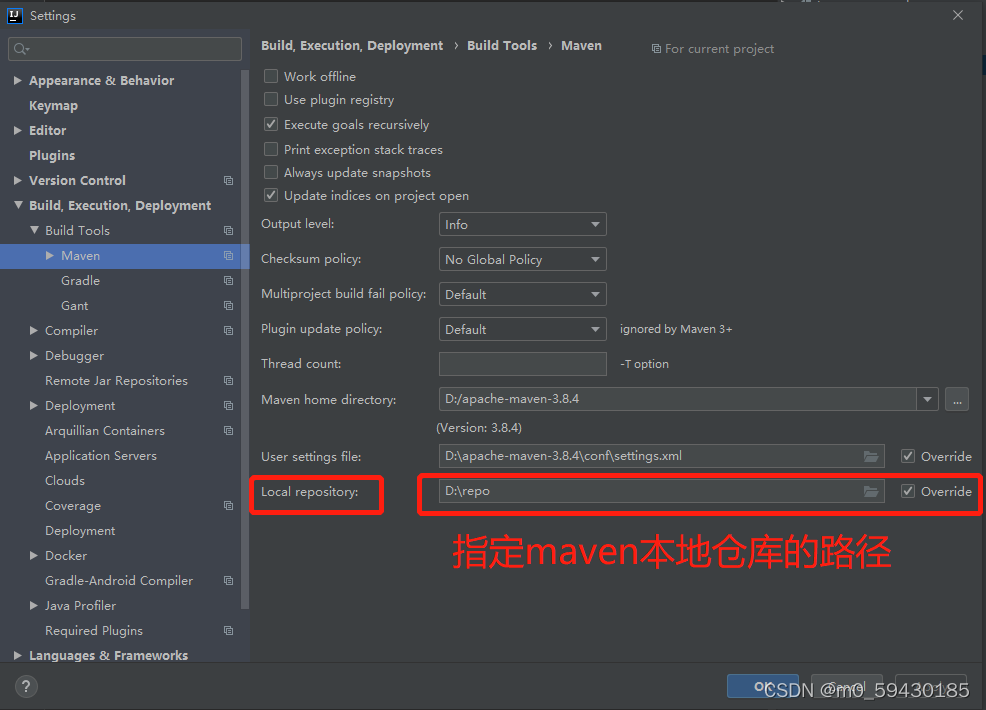Screen dimensions: 986x710
Task: Select Clouds settings page
Action: pyautogui.click(x=65, y=480)
